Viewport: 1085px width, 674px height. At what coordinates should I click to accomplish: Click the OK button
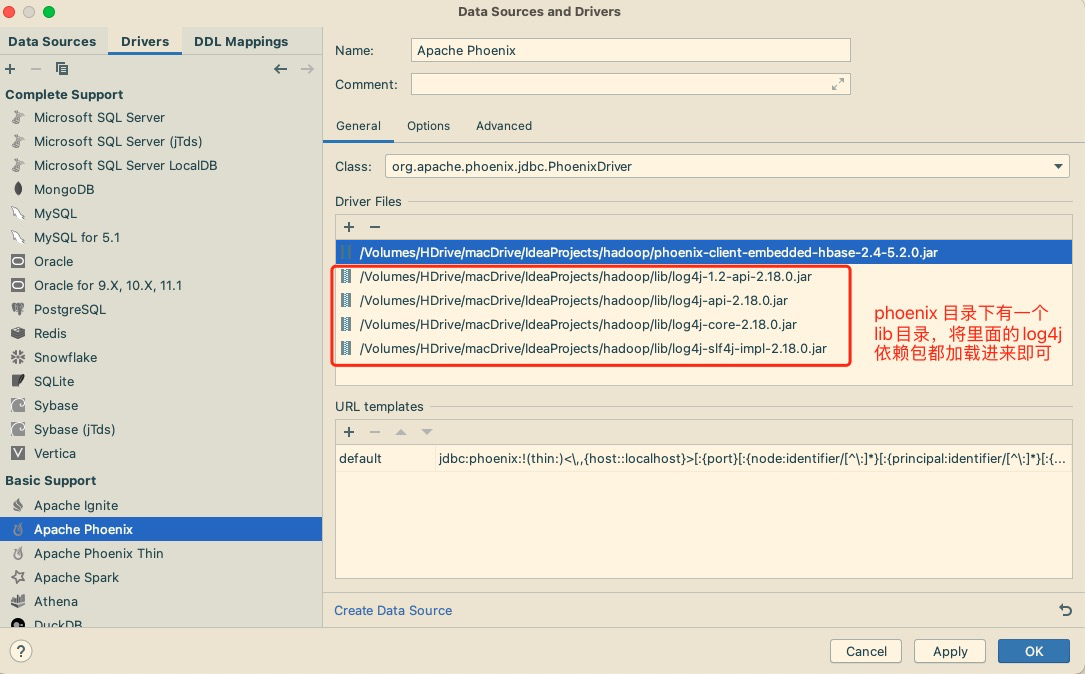coord(1034,651)
